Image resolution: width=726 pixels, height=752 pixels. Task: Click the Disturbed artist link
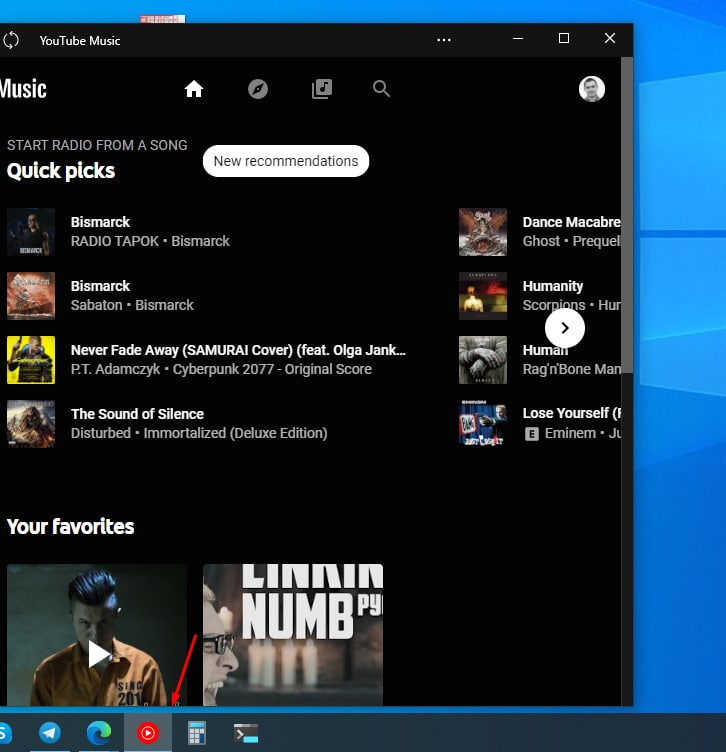click(x=101, y=433)
